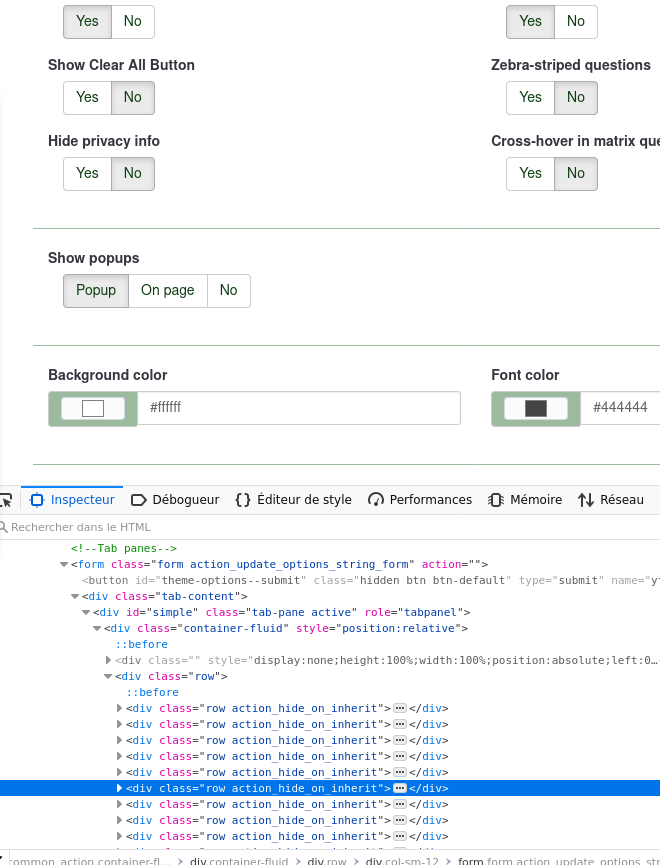
Task: Click the Éditeur de style braces icon
Action: 243,500
